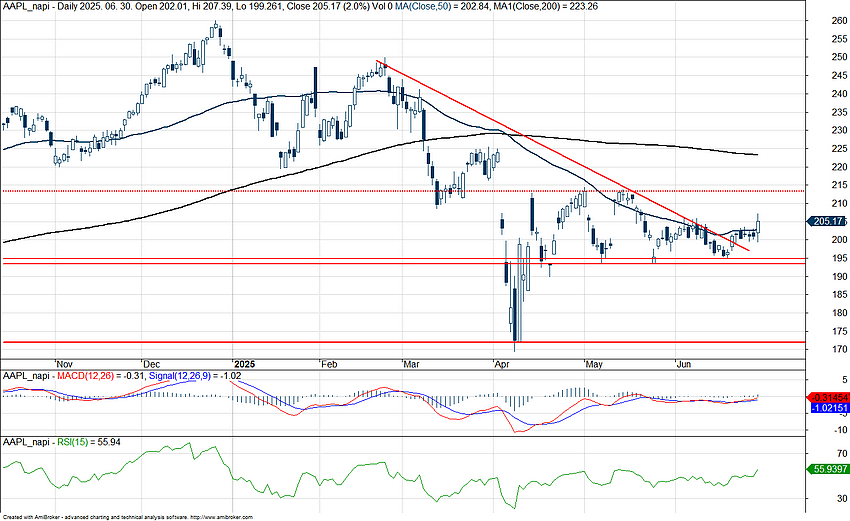The height and width of the screenshot is (521, 850).
Task: Click the 250 price axis label
Action: pos(839,57)
